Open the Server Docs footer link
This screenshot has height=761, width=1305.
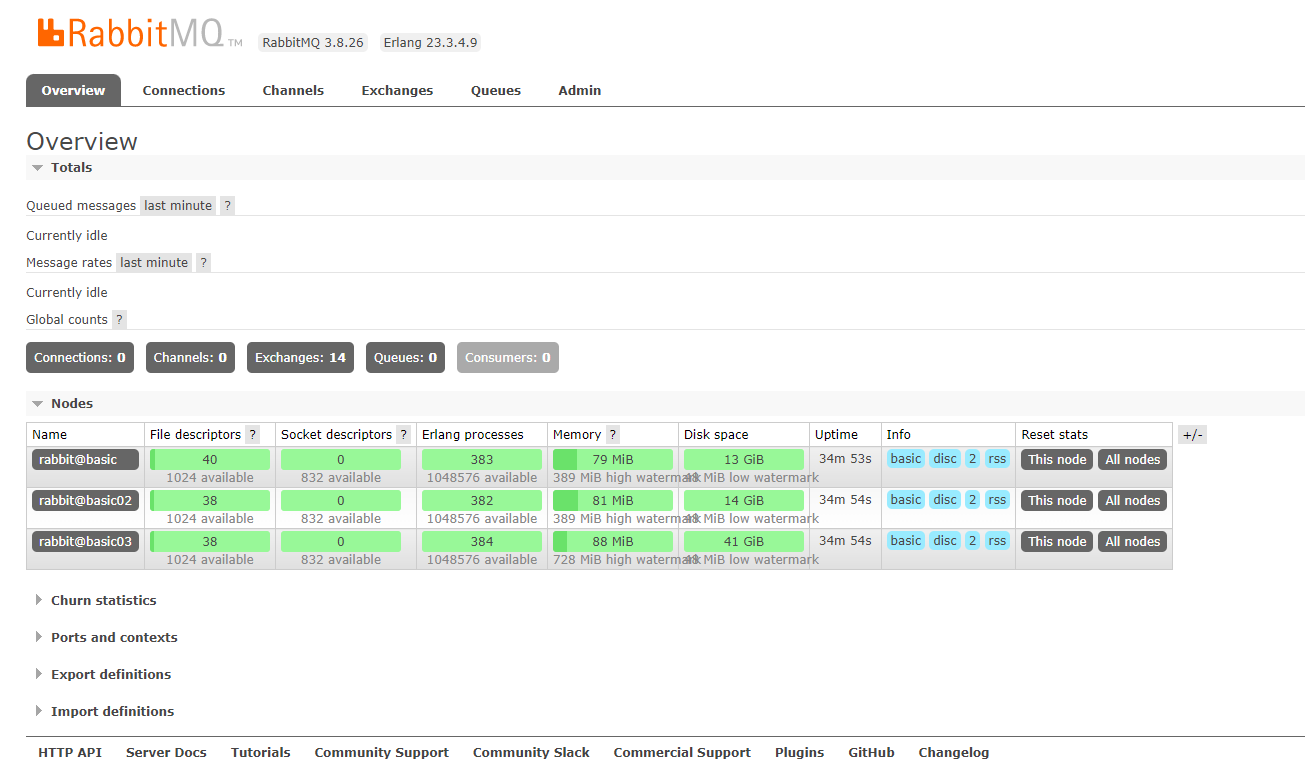point(166,752)
